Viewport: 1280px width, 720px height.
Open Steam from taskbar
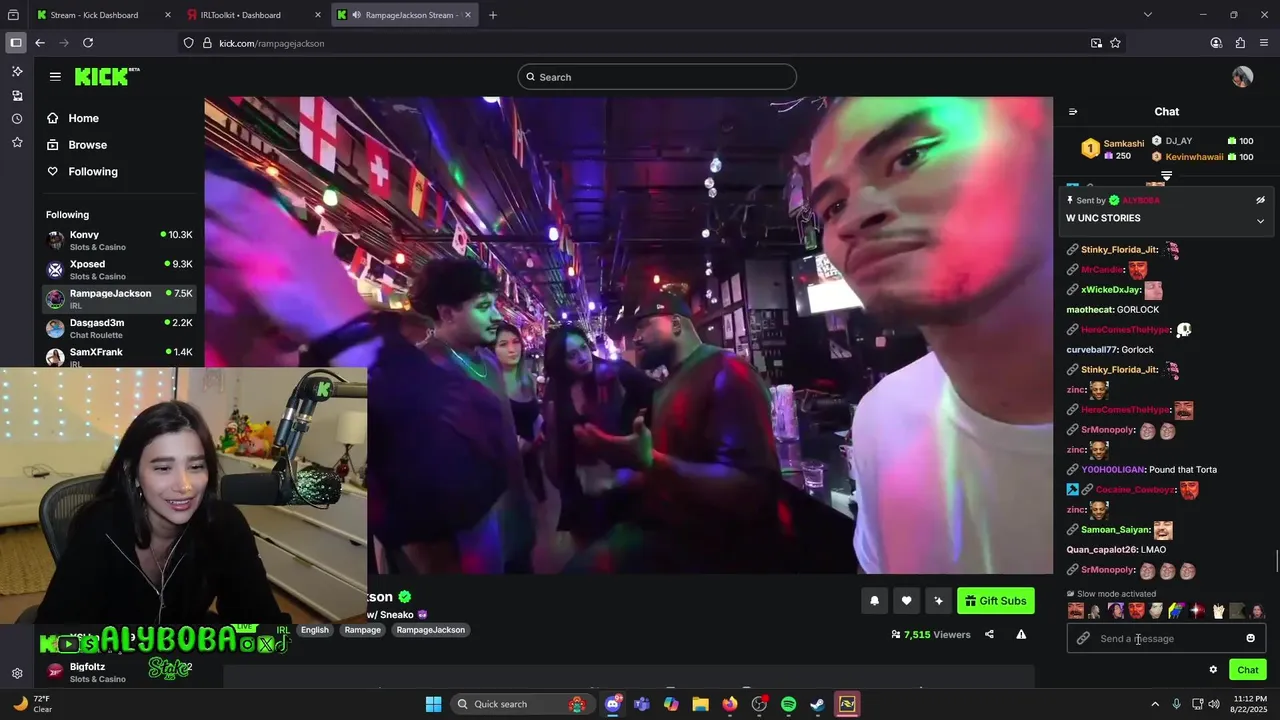[x=817, y=704]
